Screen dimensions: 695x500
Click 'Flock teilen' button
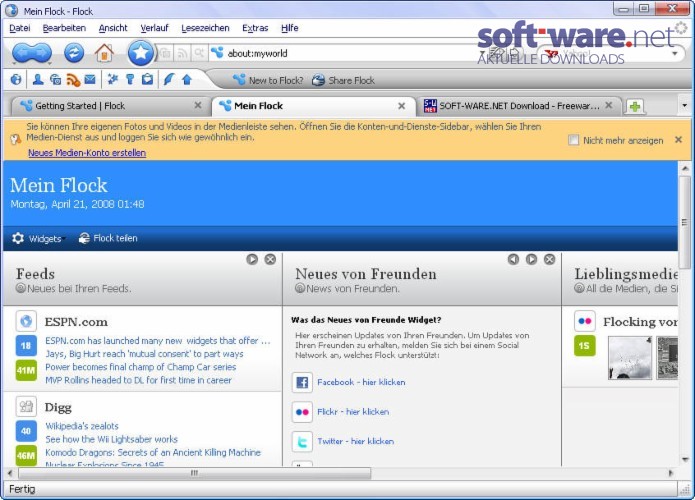108,238
